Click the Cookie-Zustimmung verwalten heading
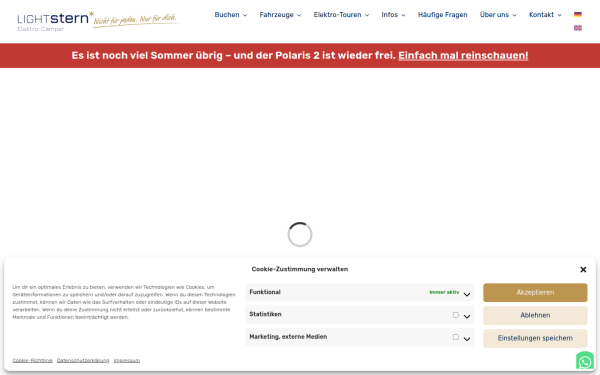Image resolution: width=600 pixels, height=375 pixels. 300,269
